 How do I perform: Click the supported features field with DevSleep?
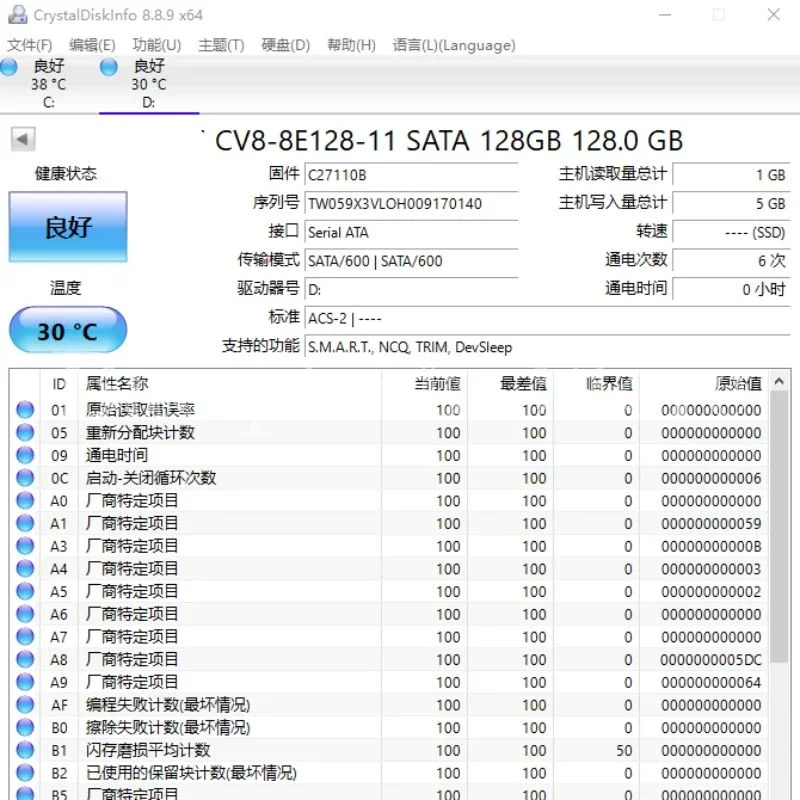(x=547, y=347)
